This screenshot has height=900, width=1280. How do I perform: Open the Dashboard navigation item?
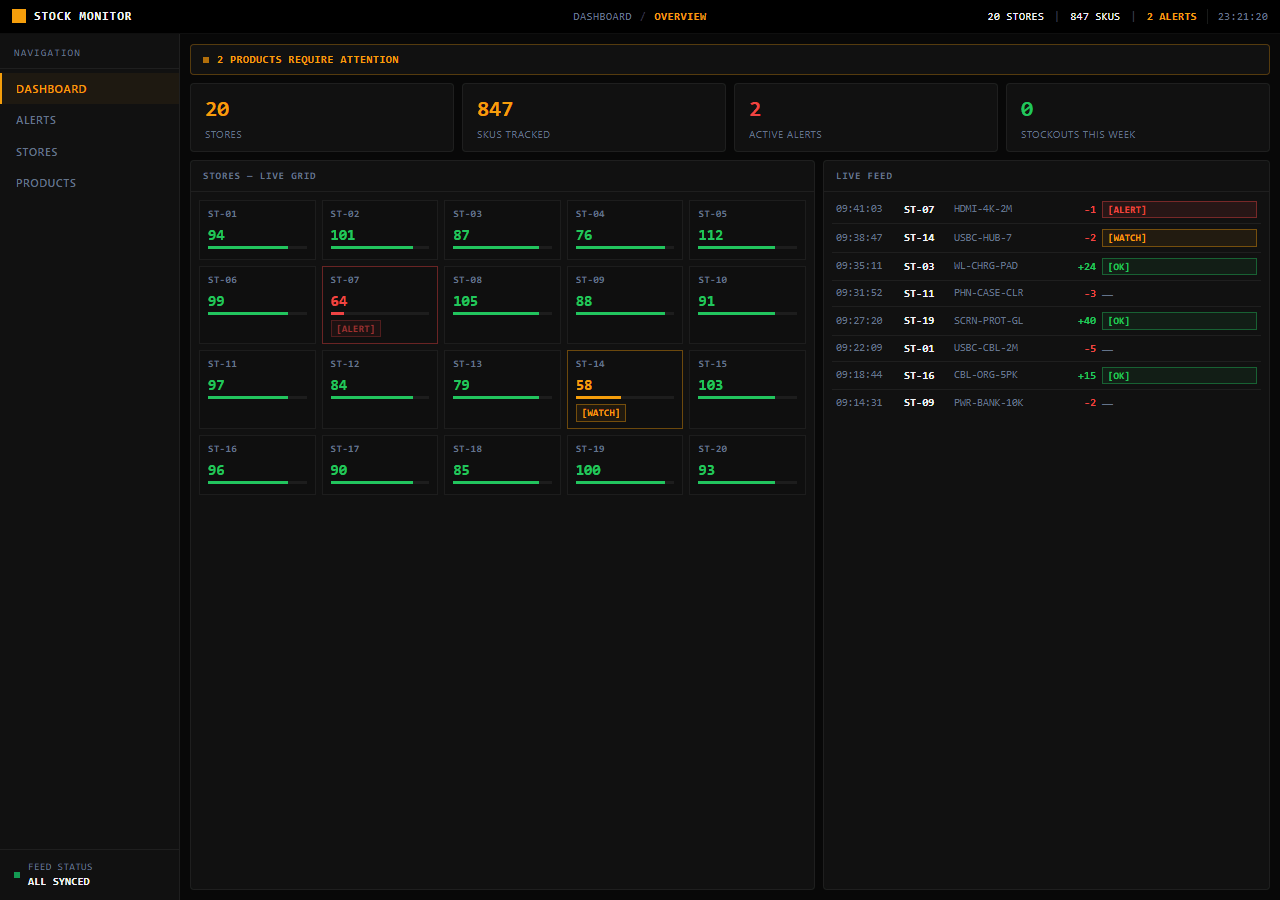(90, 89)
